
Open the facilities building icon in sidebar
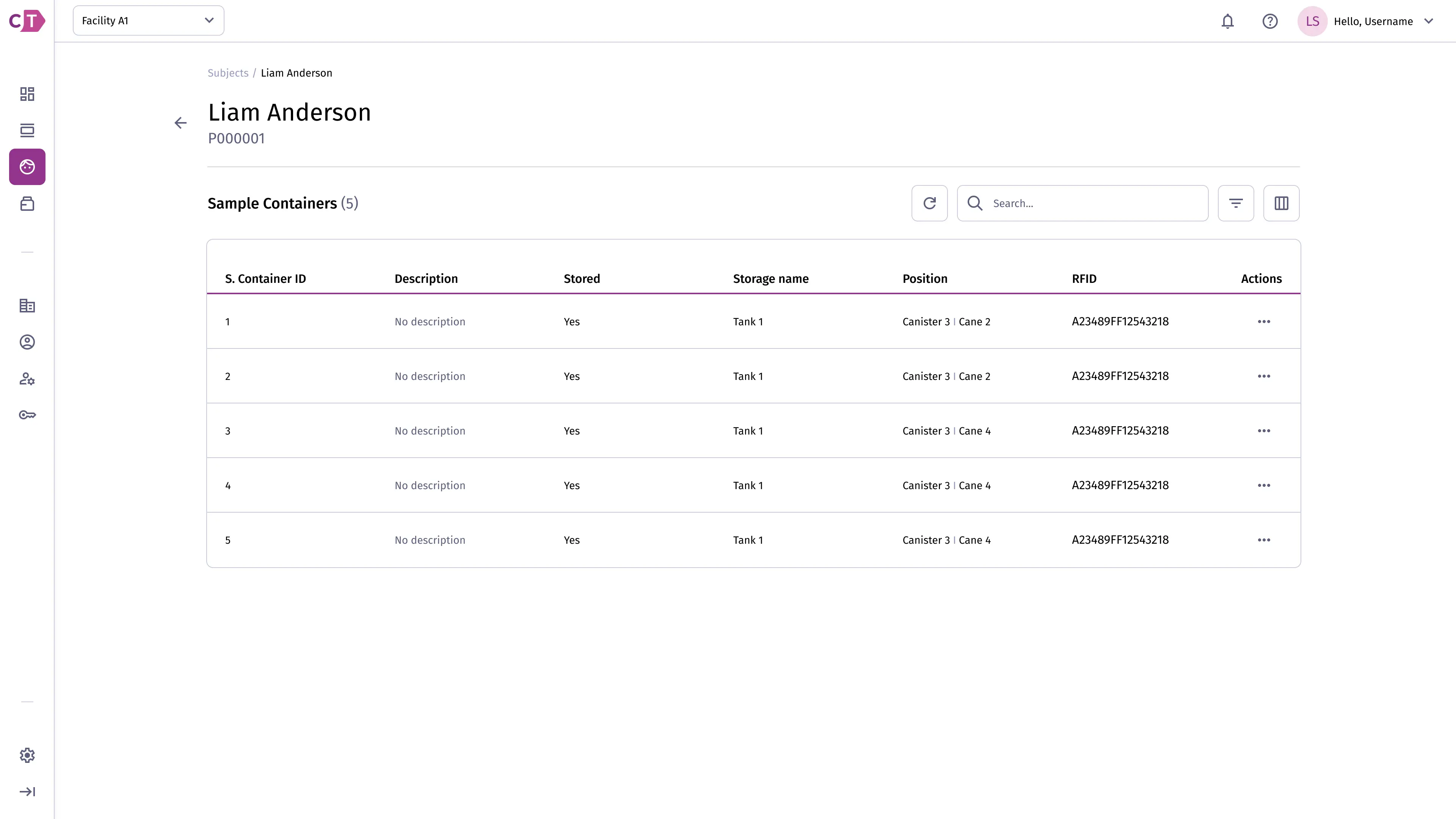(x=27, y=306)
